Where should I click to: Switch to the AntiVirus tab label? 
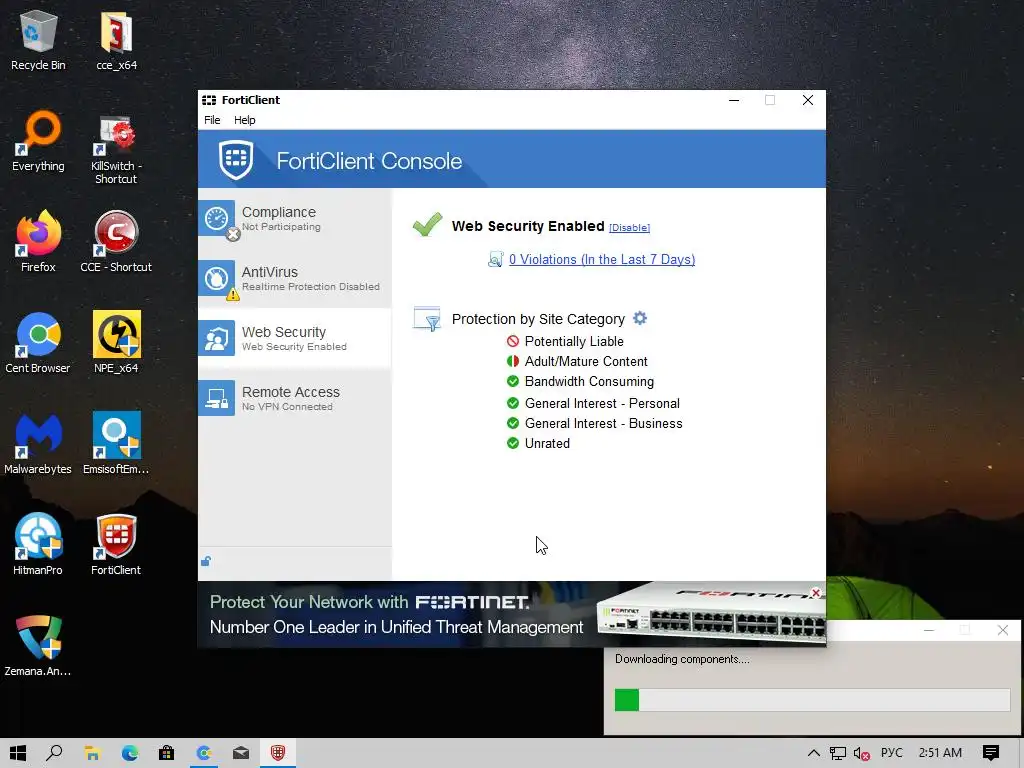point(270,272)
